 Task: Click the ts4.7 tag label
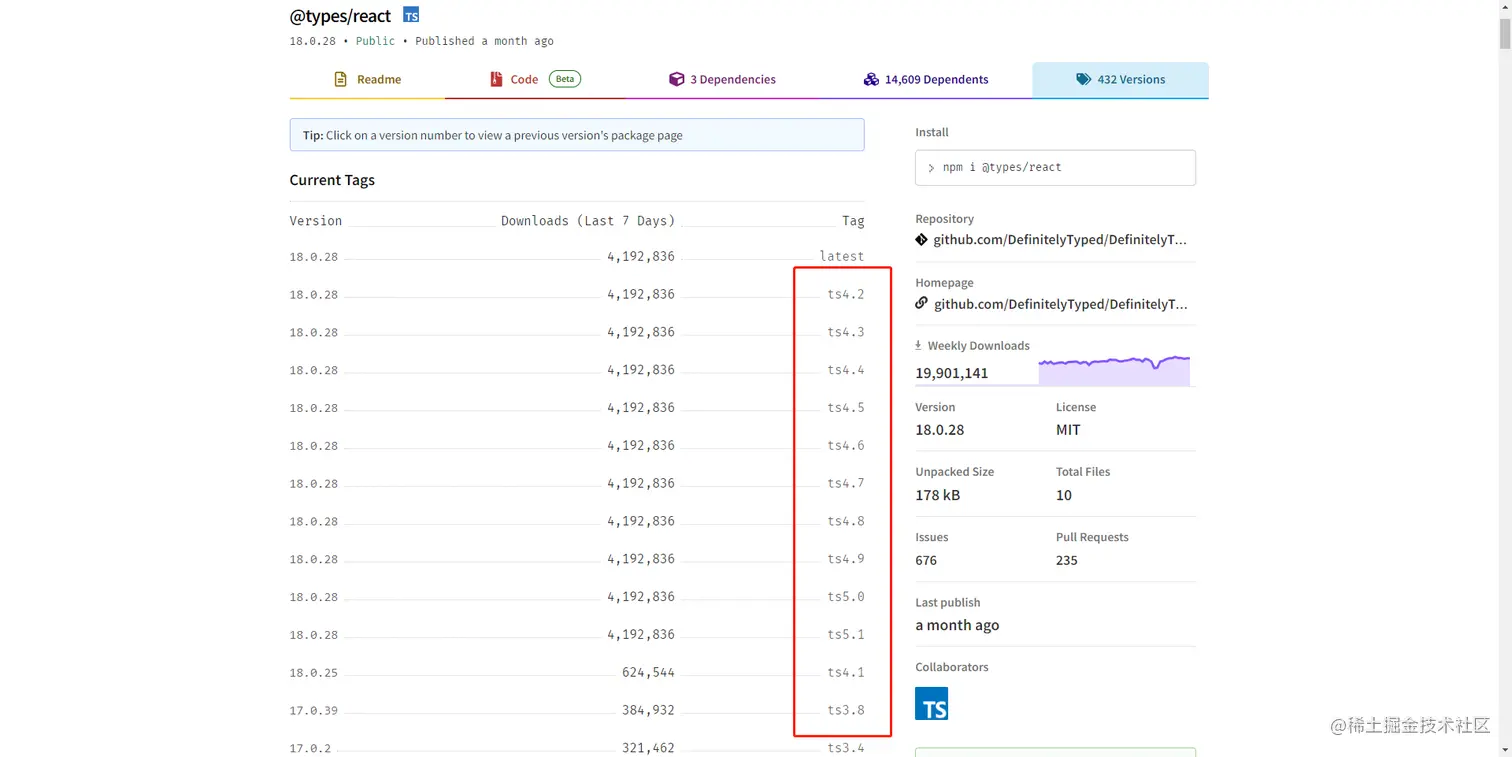tap(846, 484)
